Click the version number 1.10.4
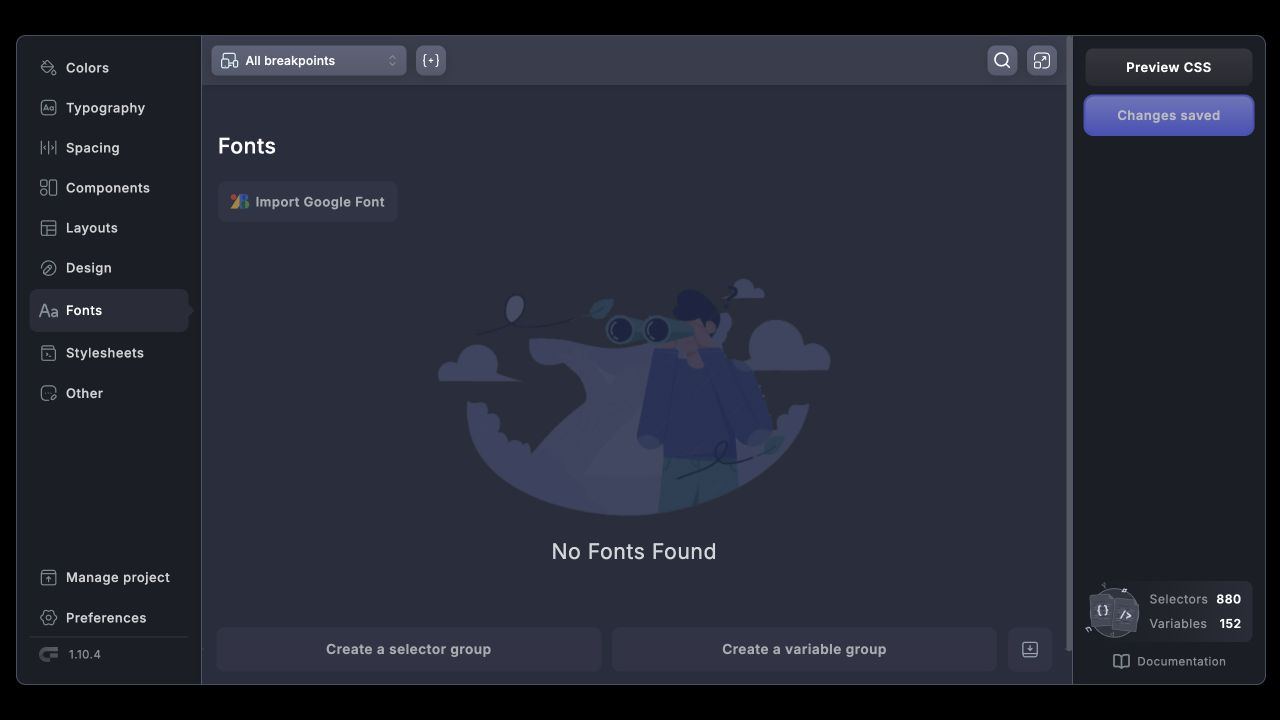This screenshot has height=720, width=1280. pos(85,655)
